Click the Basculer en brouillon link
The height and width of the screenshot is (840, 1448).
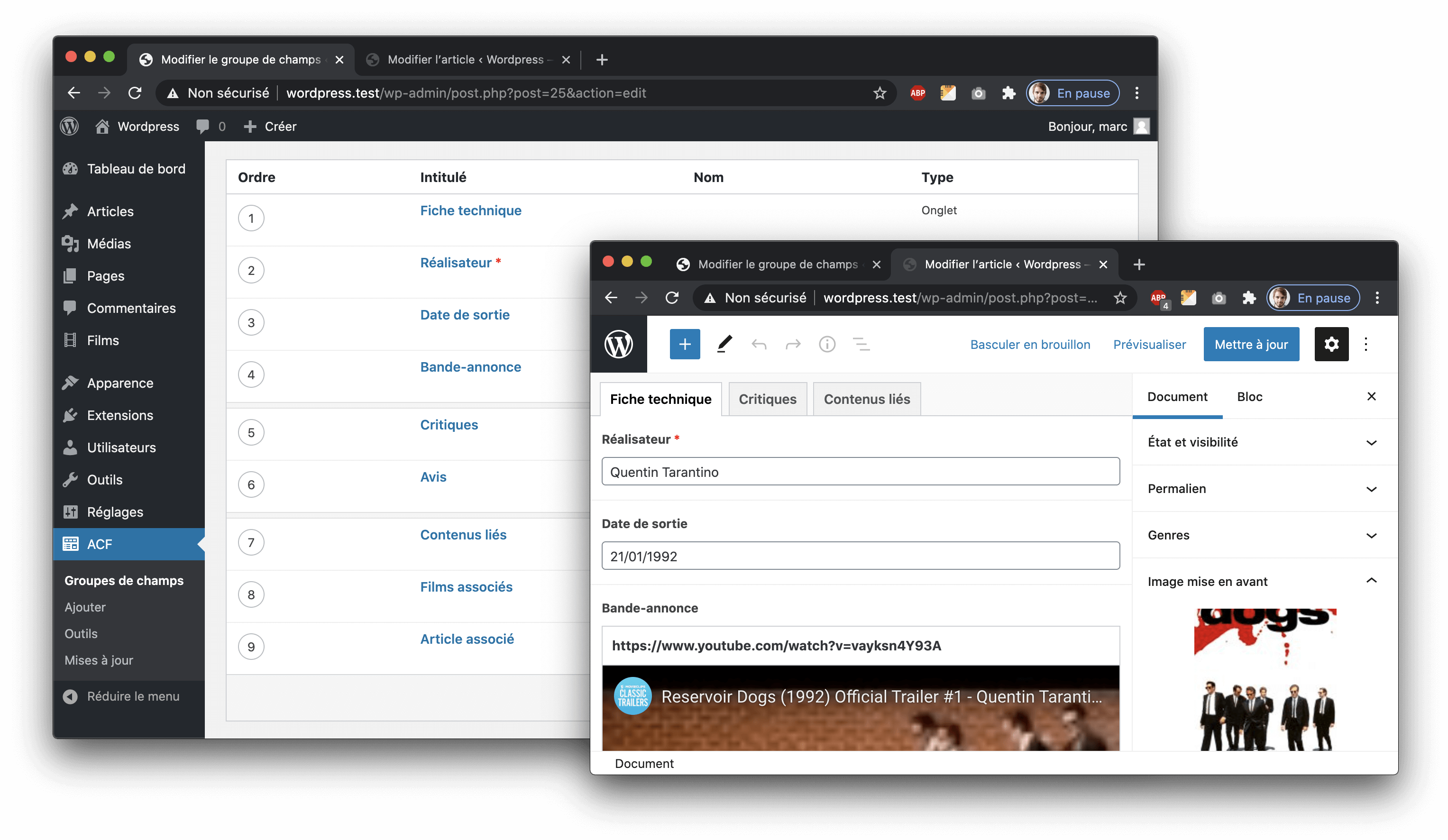tap(1030, 344)
